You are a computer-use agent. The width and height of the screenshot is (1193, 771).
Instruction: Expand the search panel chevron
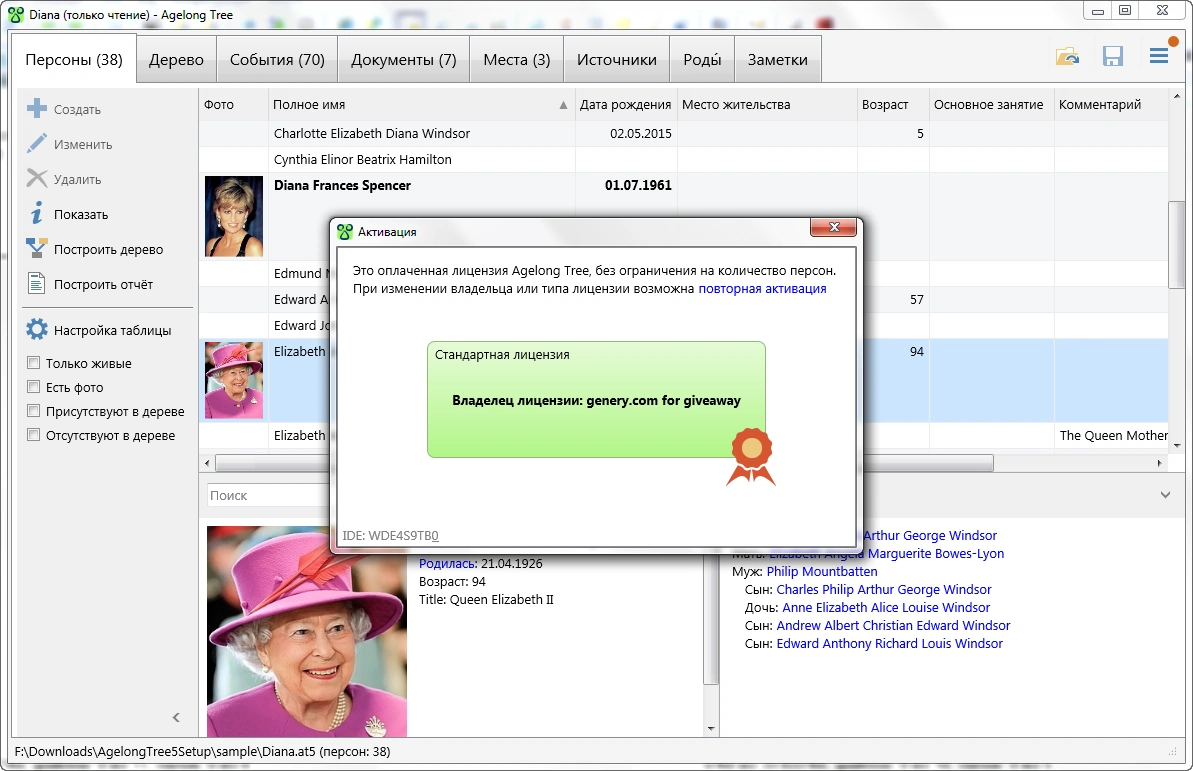1166,495
